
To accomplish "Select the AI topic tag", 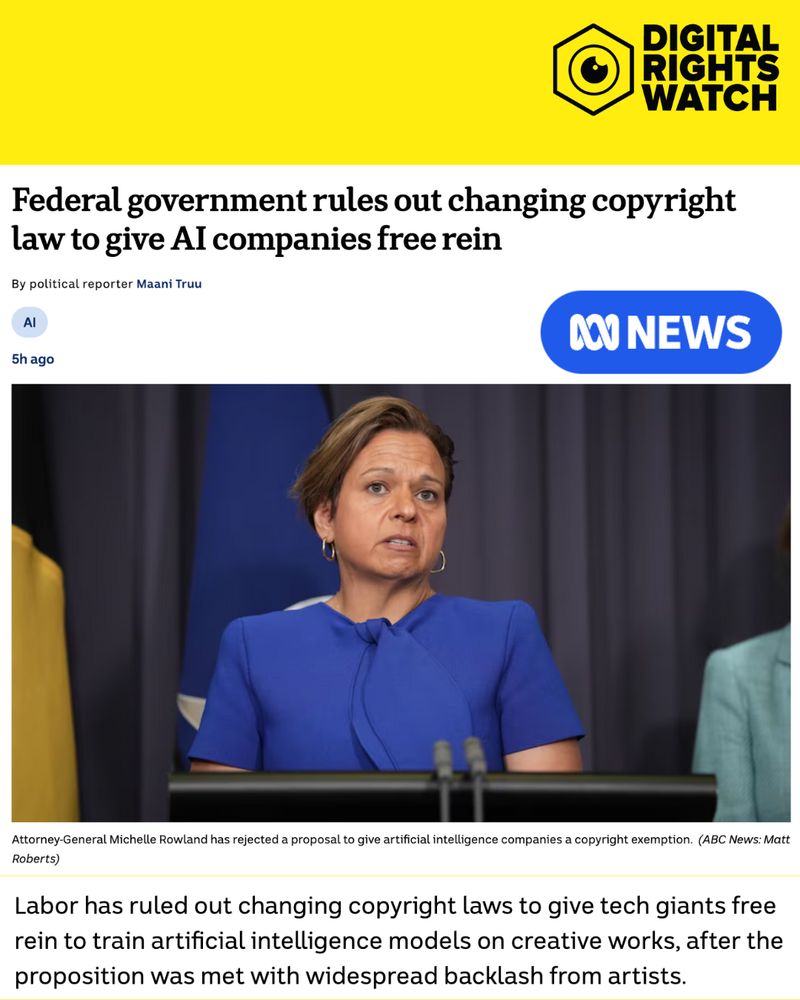I will 29,322.
